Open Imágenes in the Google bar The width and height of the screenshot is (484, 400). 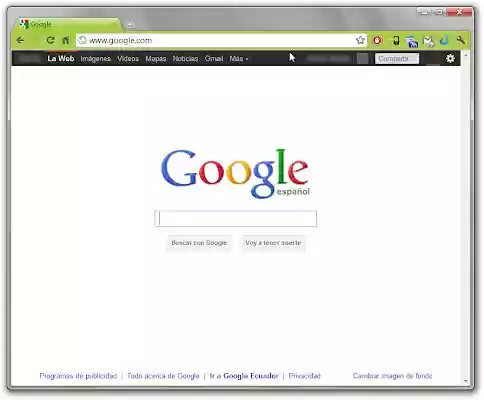coord(95,59)
